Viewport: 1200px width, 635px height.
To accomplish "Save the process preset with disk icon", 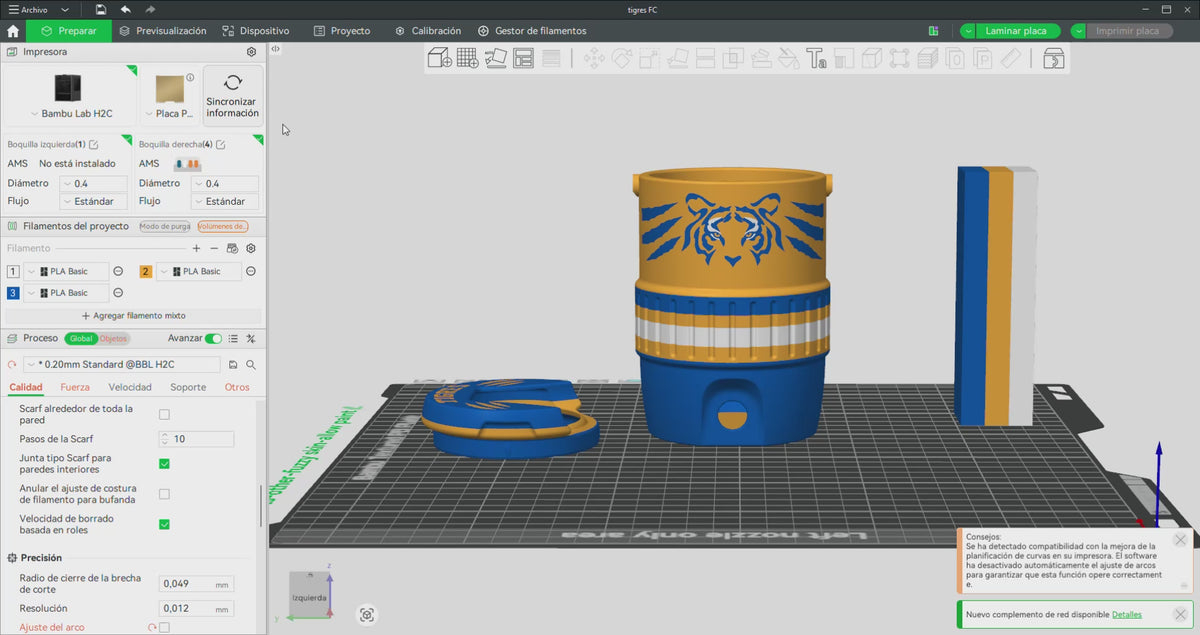I will (233, 365).
